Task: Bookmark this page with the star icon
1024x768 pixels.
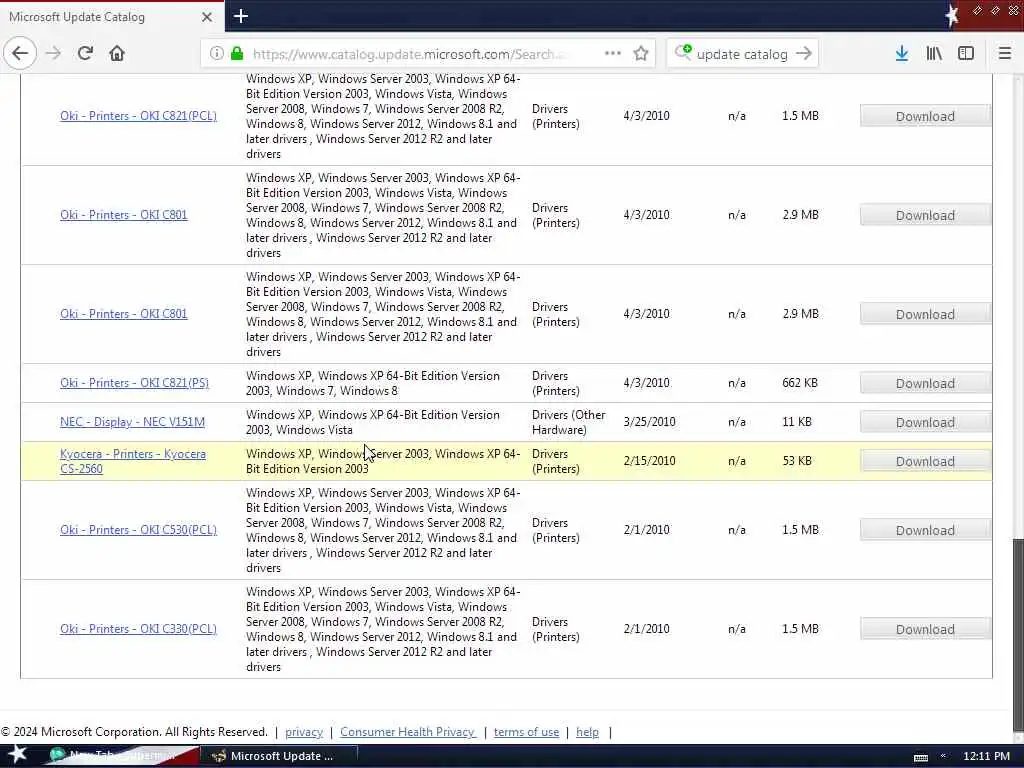Action: coord(641,54)
